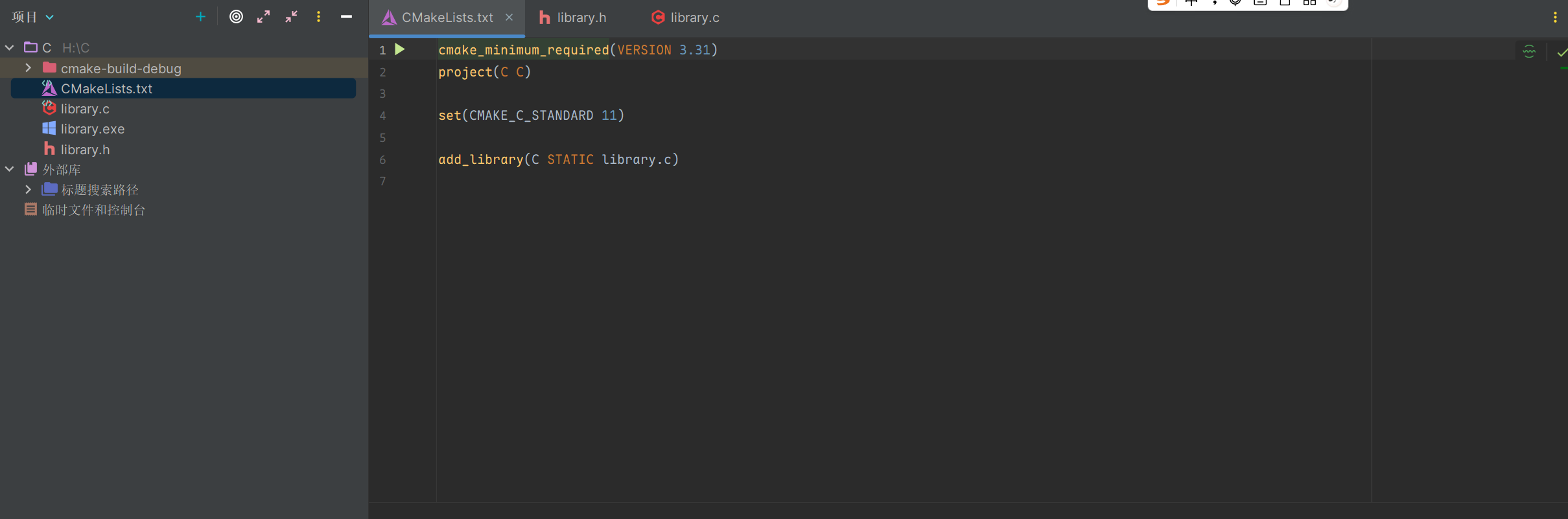This screenshot has height=519, width=1568.
Task: Click the add new file plus icon
Action: [200, 17]
